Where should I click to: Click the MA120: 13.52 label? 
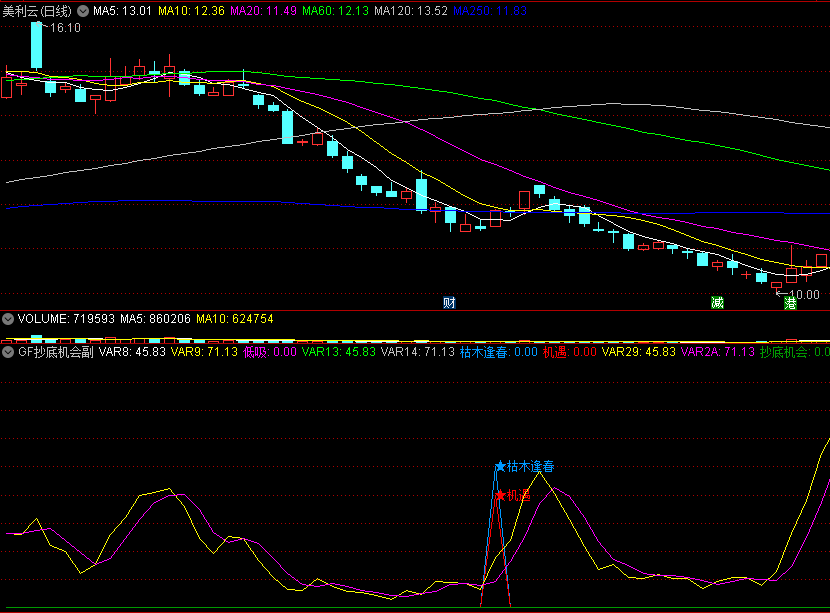click(411, 11)
